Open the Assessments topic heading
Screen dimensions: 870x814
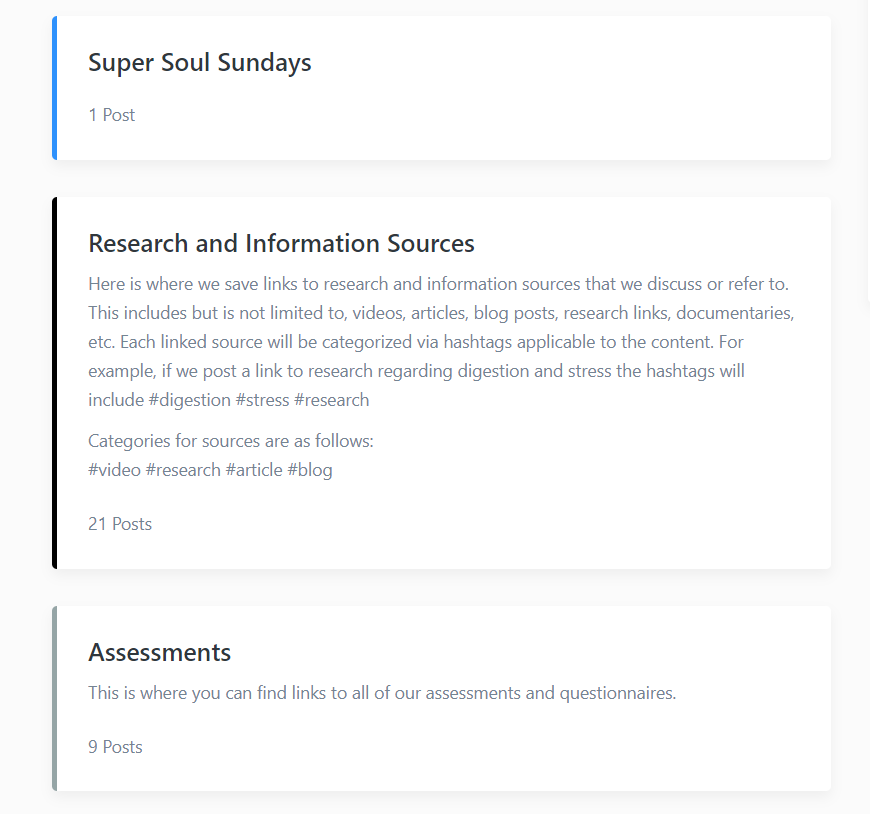point(160,653)
